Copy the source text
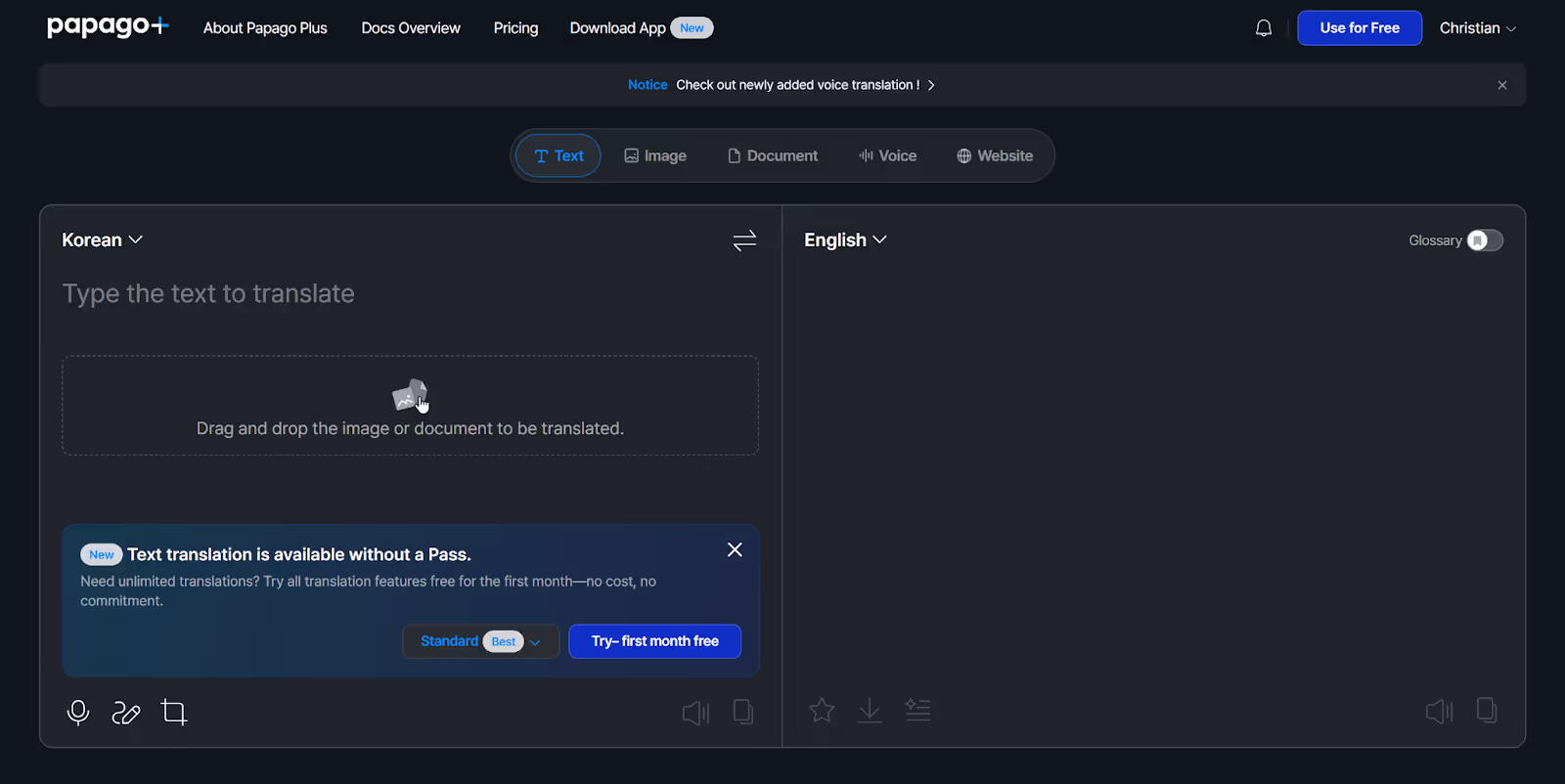This screenshot has height=784, width=1565. (743, 712)
